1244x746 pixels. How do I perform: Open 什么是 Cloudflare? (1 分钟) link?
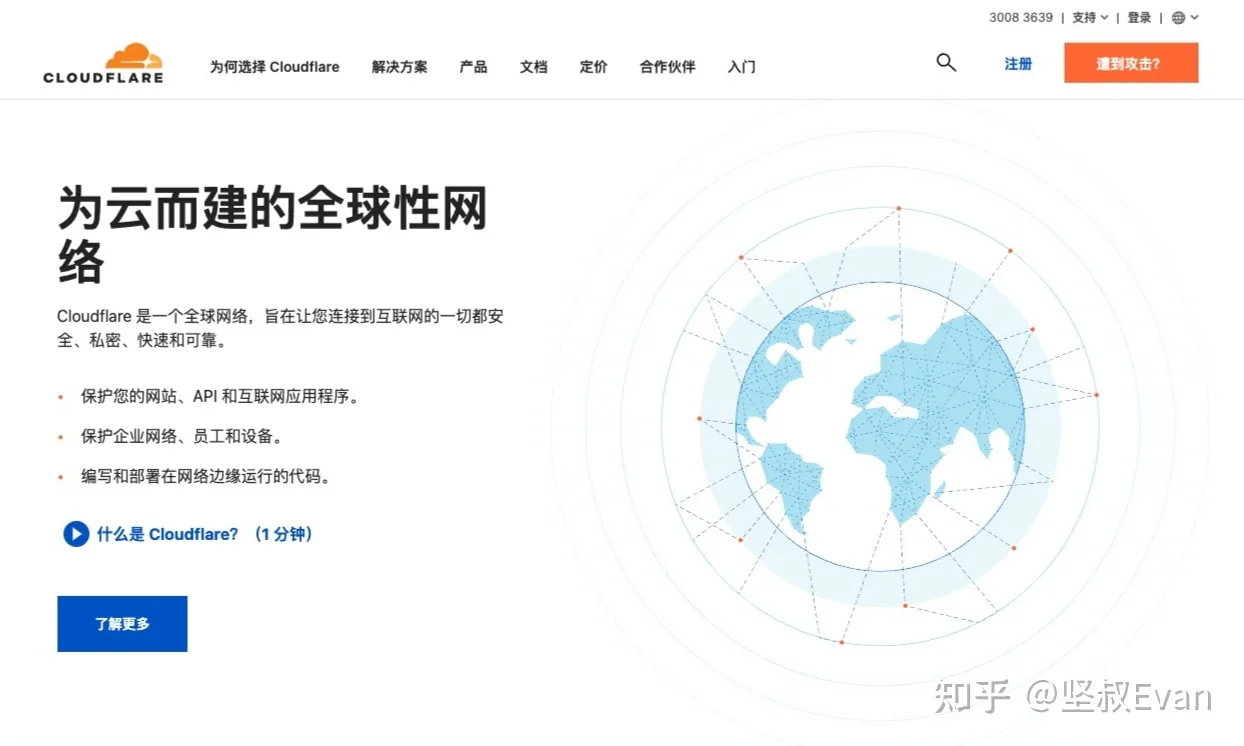pos(205,534)
